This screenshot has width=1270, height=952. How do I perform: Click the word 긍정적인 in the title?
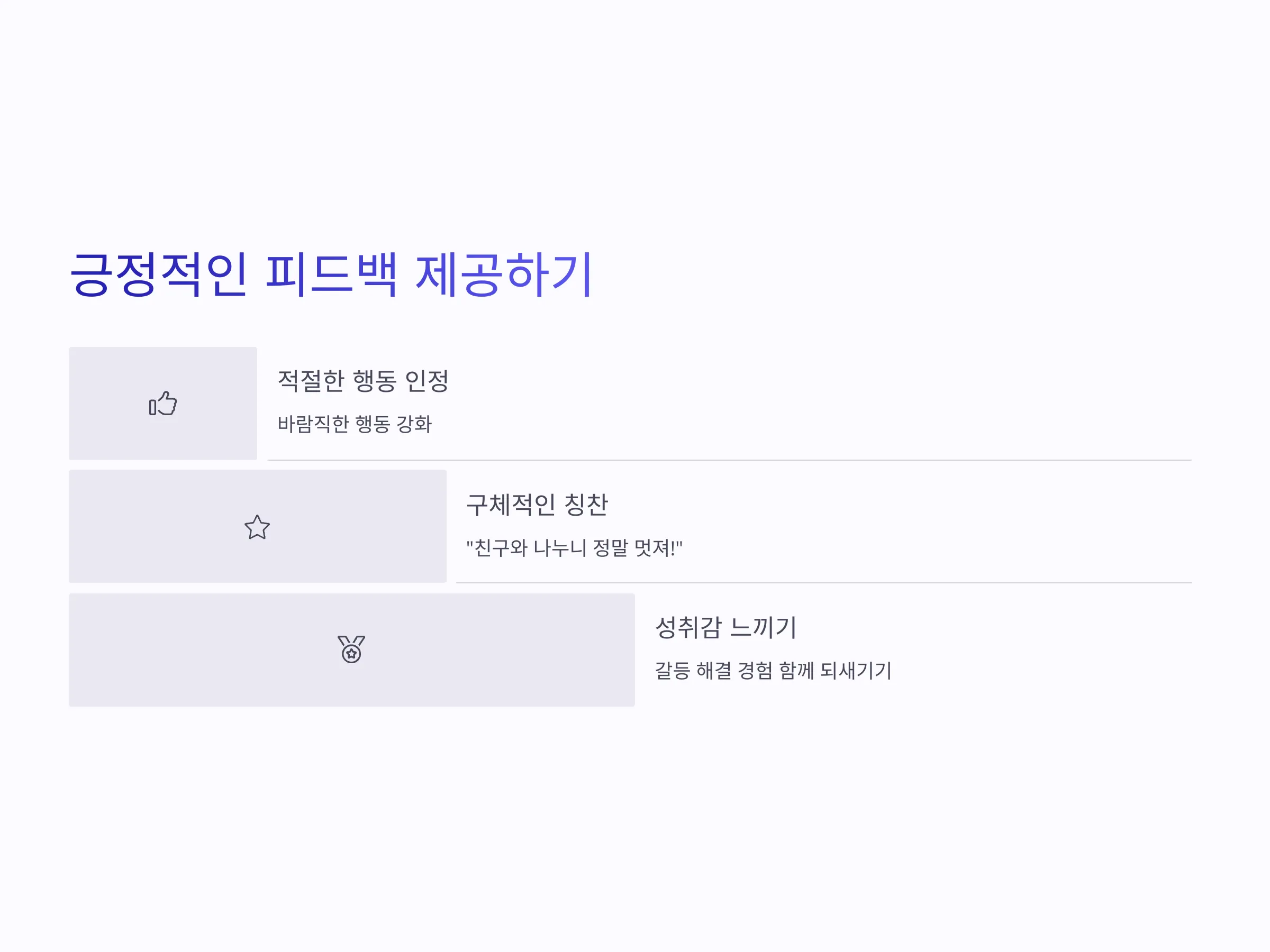point(159,275)
